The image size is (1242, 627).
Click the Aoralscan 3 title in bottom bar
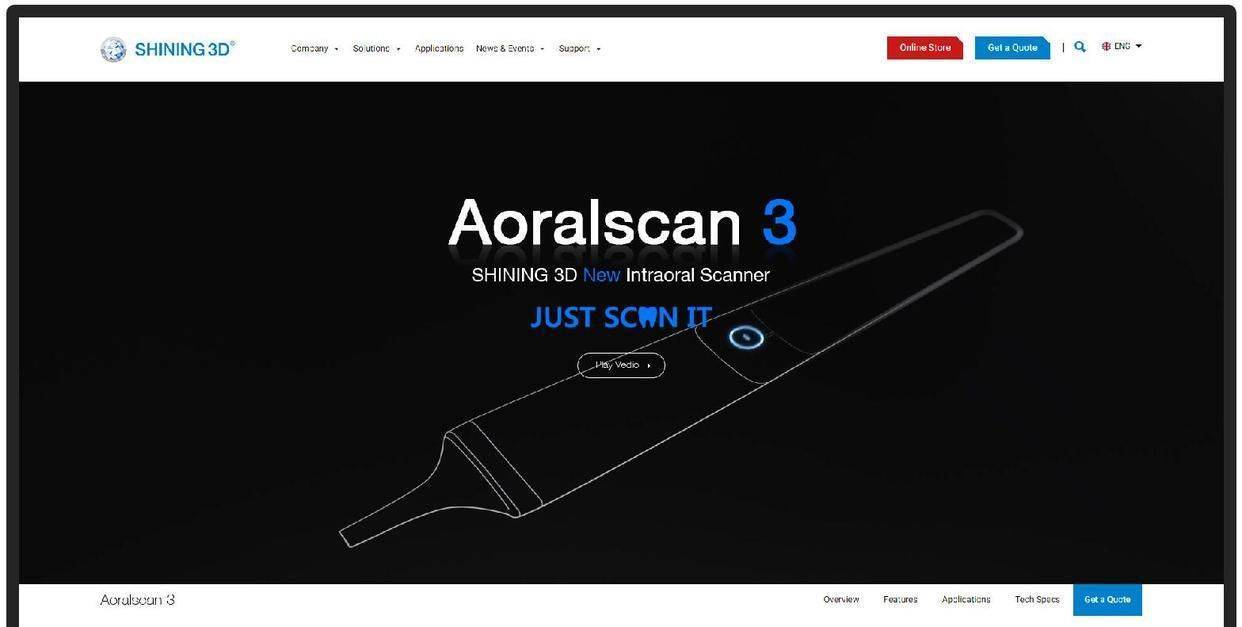coord(137,600)
